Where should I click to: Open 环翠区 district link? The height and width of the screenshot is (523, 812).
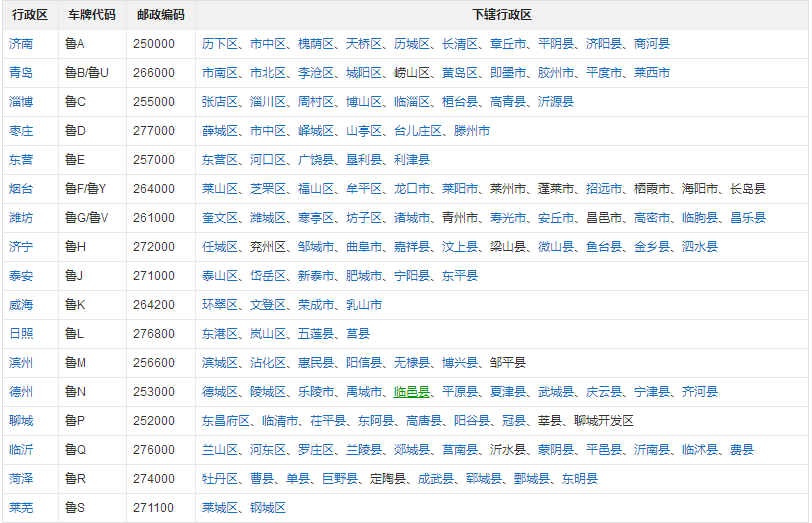click(220, 305)
